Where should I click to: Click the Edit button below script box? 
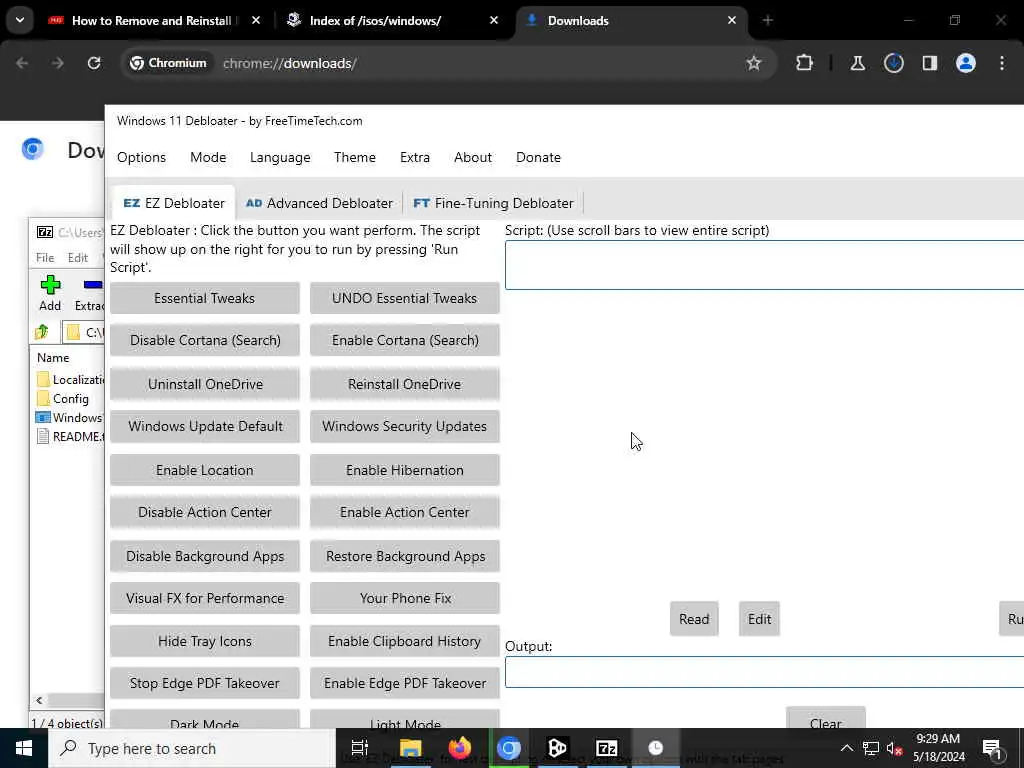tap(760, 619)
